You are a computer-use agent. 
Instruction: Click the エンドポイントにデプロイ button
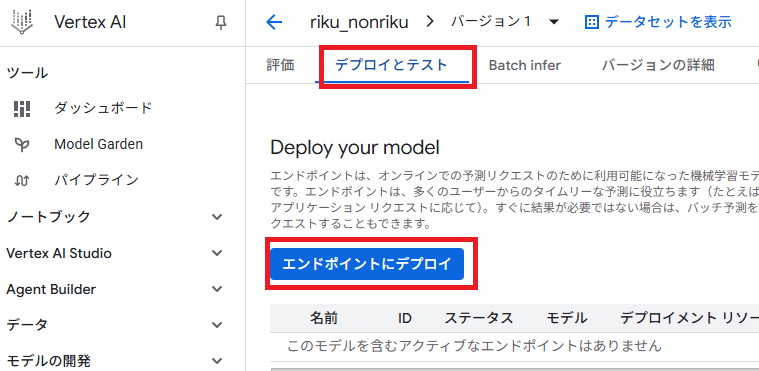[x=367, y=264]
